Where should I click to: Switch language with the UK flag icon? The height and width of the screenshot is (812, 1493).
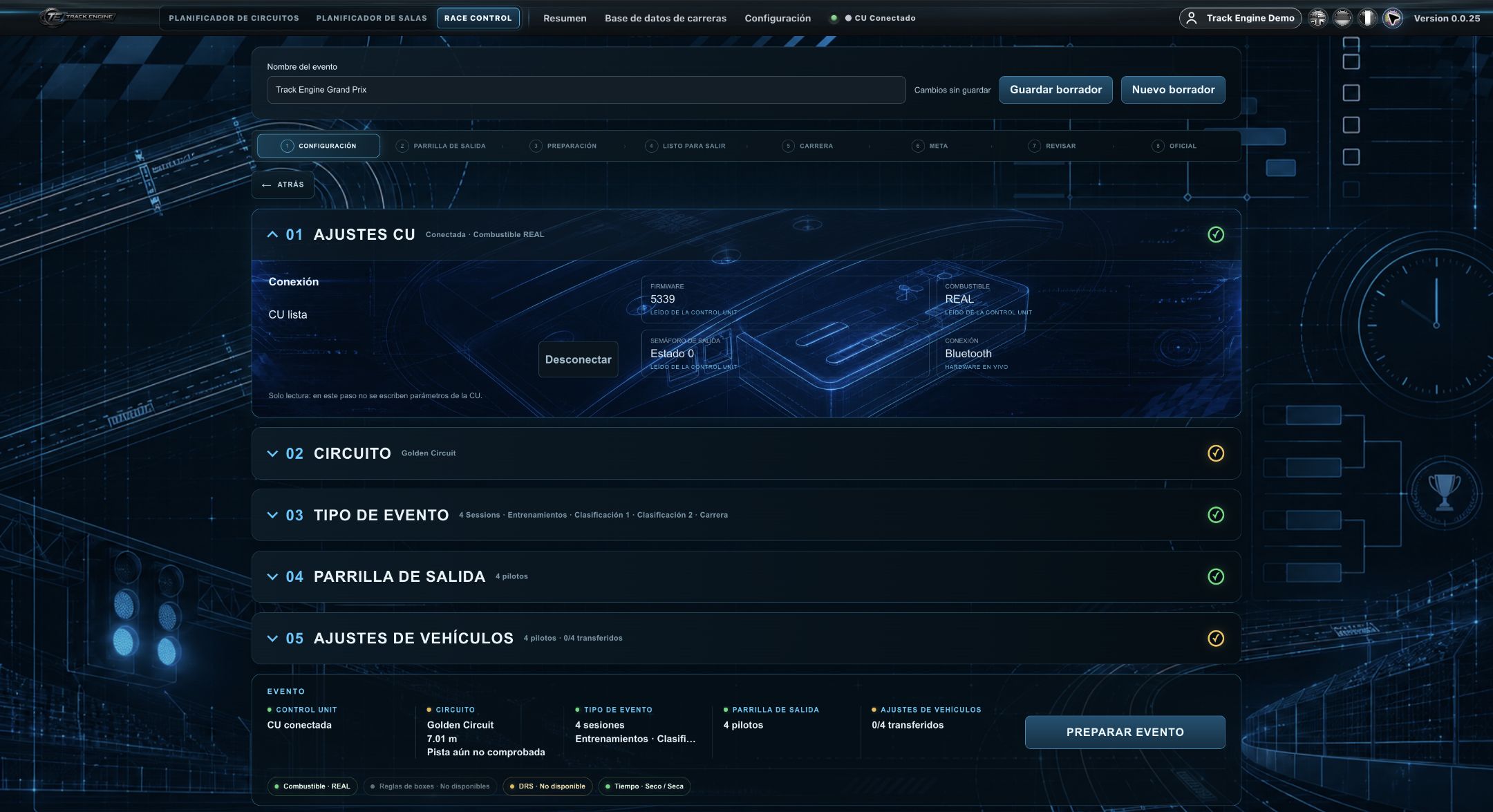click(1317, 18)
